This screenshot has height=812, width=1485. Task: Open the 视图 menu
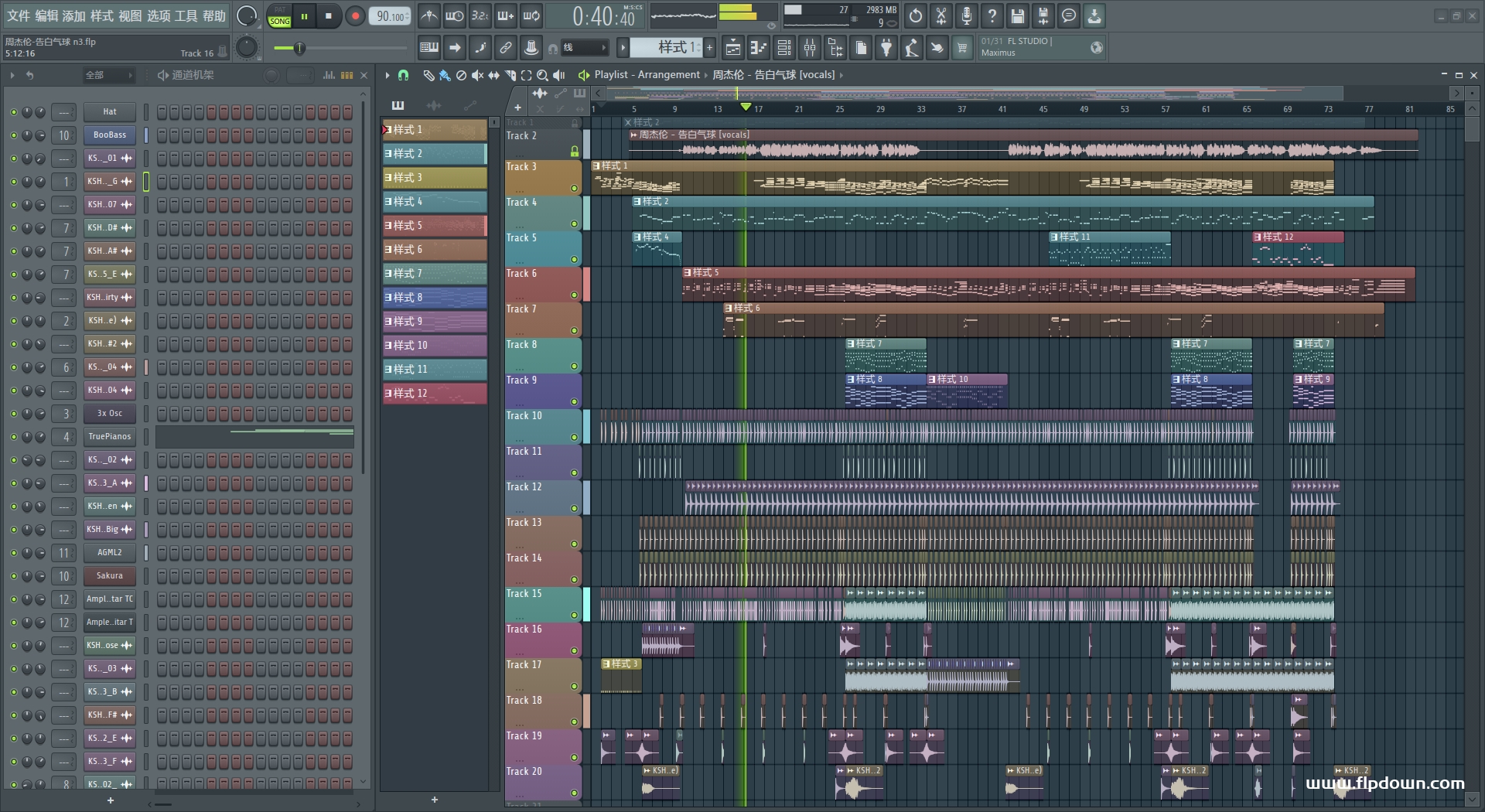click(x=130, y=15)
